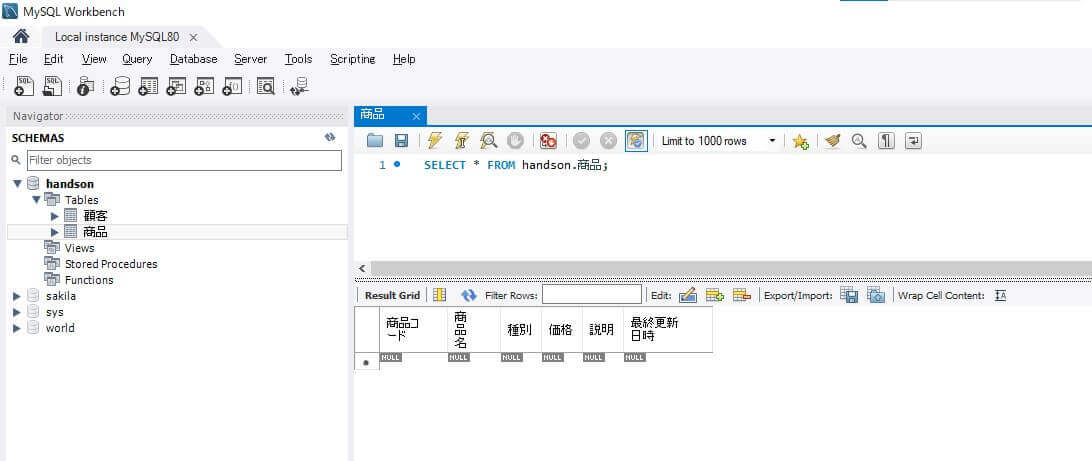Save query to favorites star icon
The image size is (1092, 461).
click(x=800, y=141)
